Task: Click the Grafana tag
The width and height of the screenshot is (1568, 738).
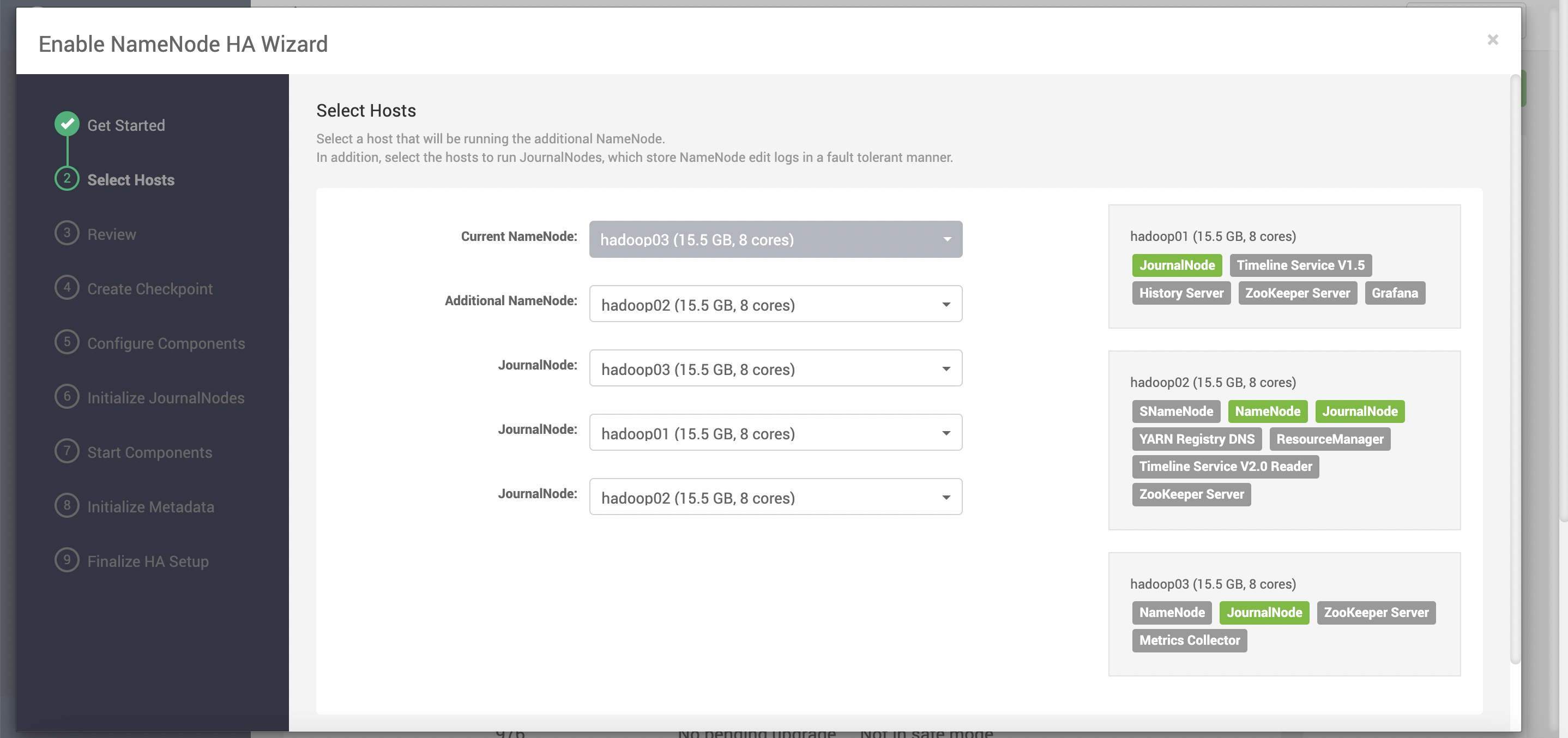Action: click(1395, 293)
